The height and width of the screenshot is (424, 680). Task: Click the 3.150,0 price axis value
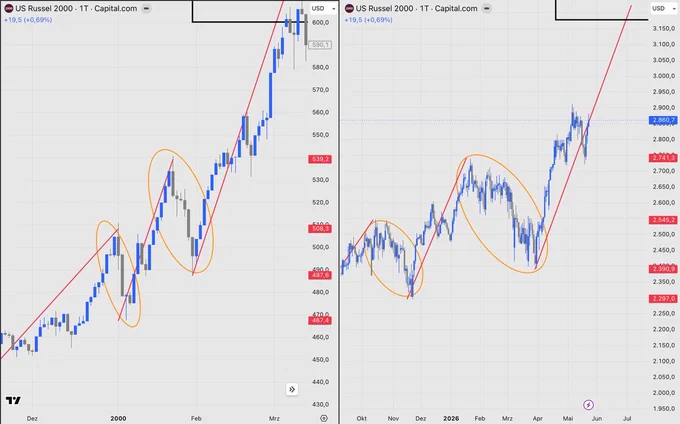point(664,29)
